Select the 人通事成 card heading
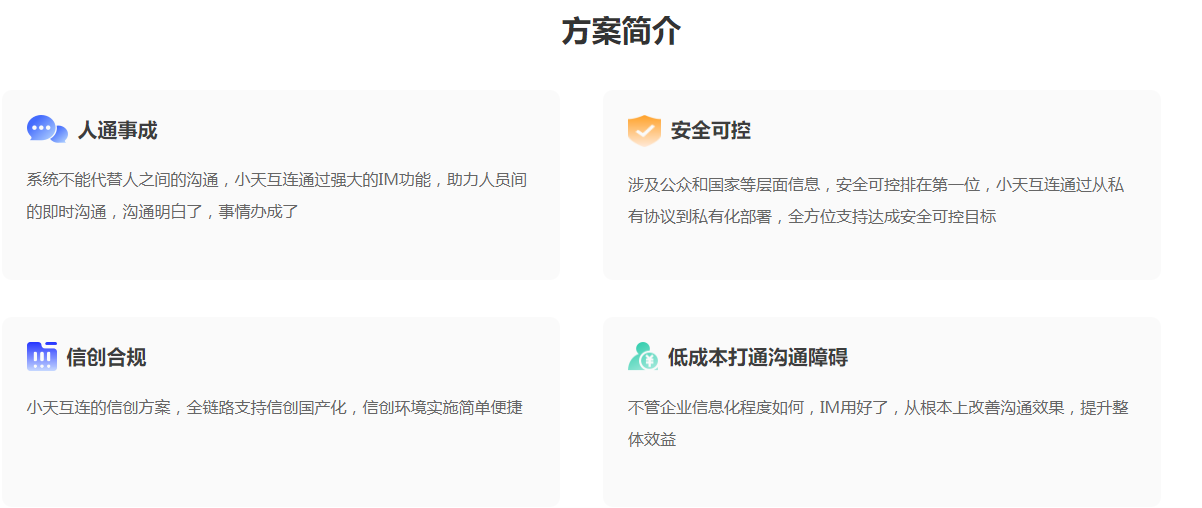The height and width of the screenshot is (508, 1202). [117, 131]
